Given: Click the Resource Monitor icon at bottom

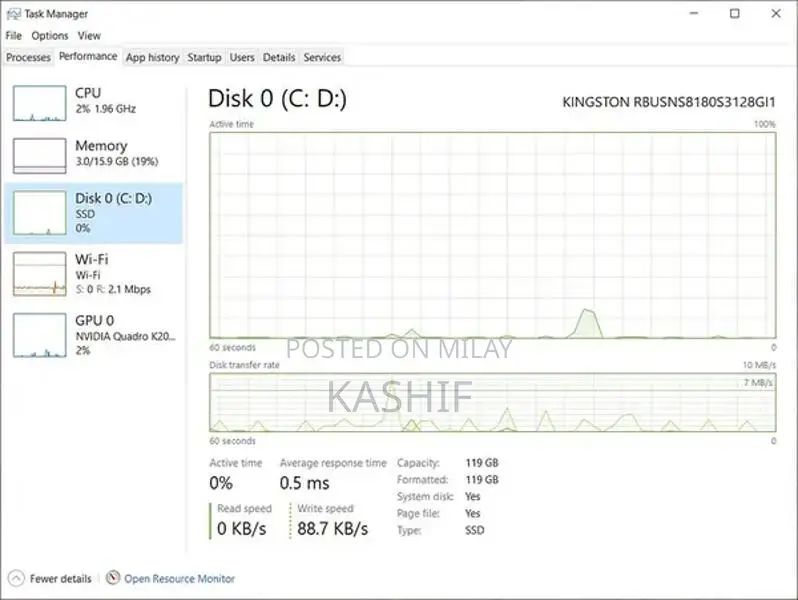Looking at the screenshot, I should pyautogui.click(x=113, y=578).
